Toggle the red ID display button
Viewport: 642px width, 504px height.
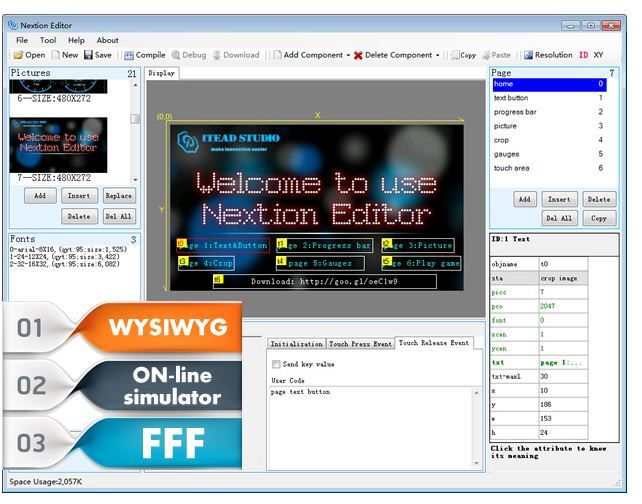pyautogui.click(x=583, y=55)
